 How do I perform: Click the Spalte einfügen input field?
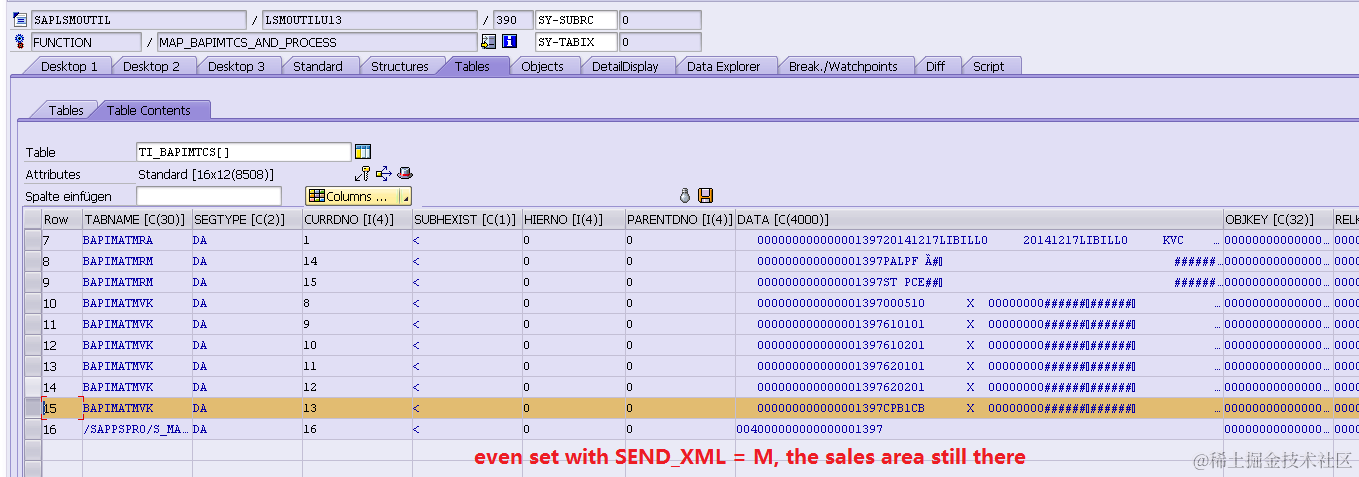point(209,197)
